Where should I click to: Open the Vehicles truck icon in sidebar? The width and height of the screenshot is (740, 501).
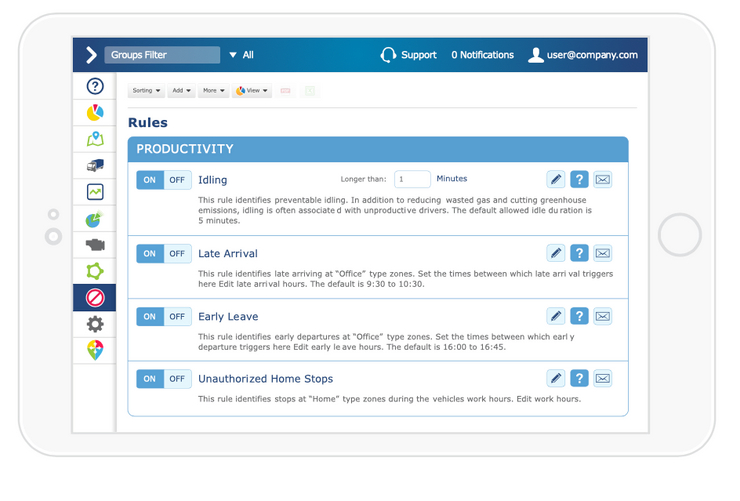(95, 165)
